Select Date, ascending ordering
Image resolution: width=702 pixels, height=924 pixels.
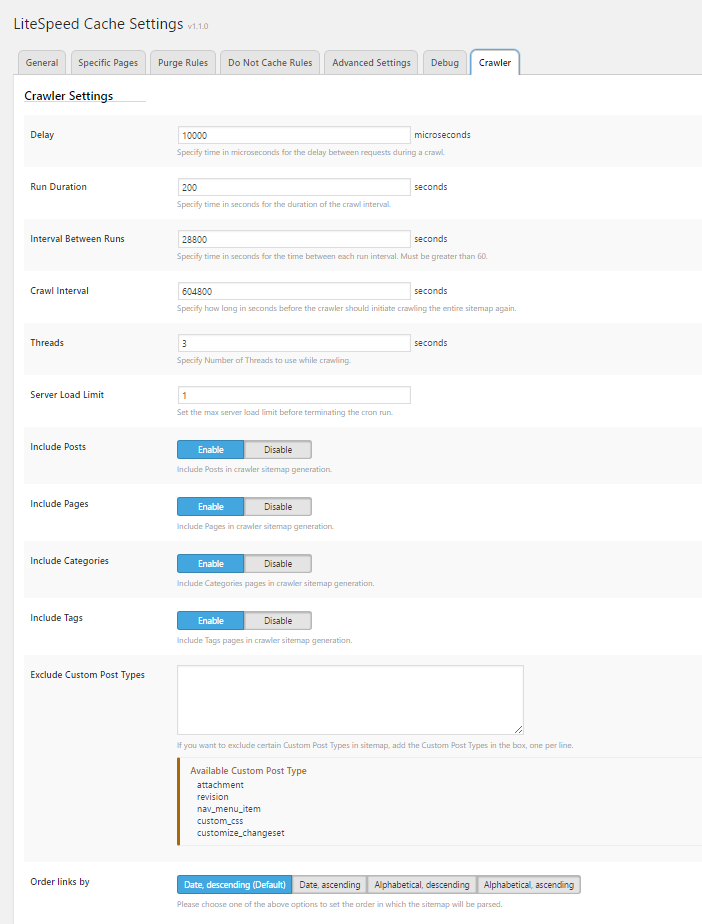coord(329,885)
